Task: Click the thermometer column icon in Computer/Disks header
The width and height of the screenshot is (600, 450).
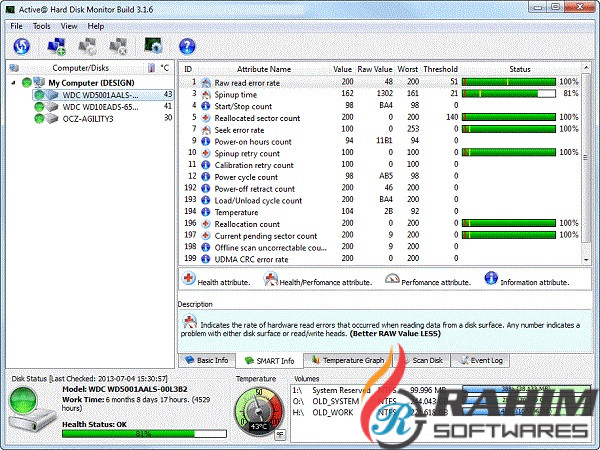Action: click(x=152, y=68)
